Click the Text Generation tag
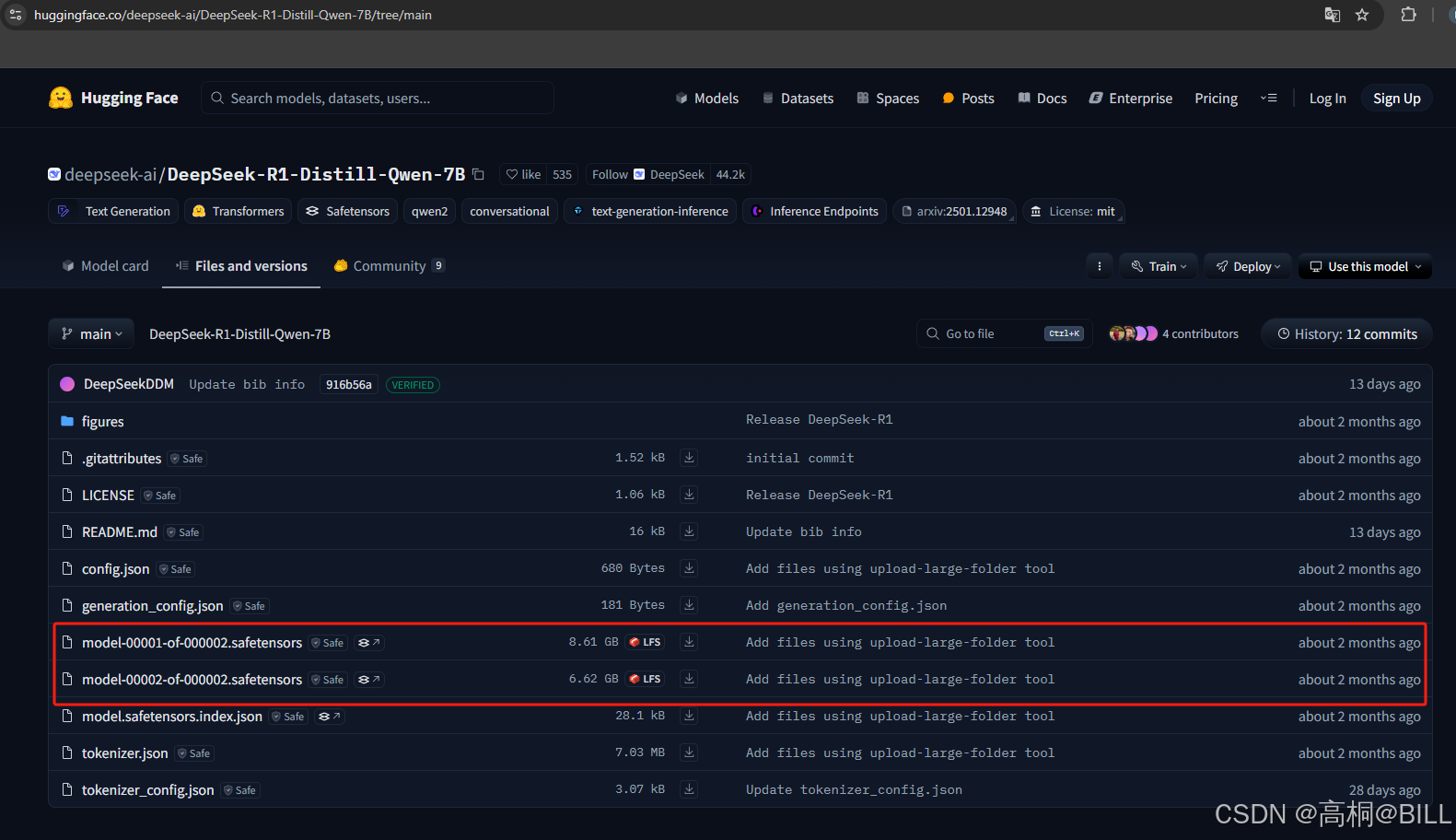Viewport: 1456px width, 840px height. [x=113, y=211]
